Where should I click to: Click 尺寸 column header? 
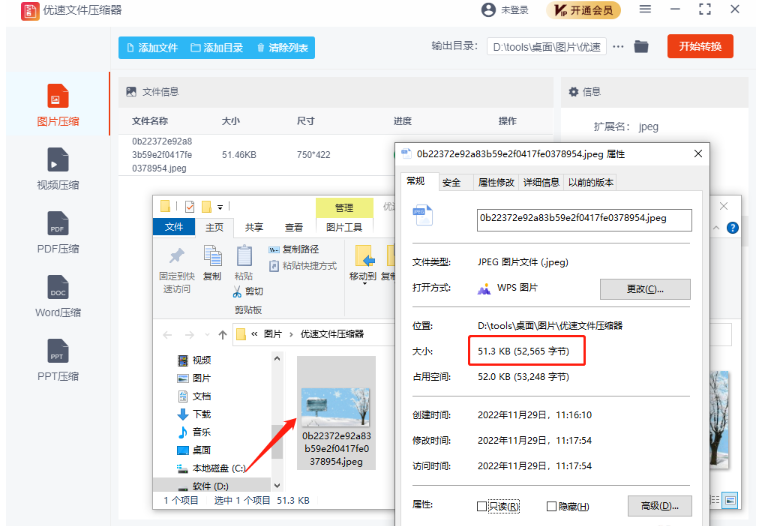click(306, 121)
